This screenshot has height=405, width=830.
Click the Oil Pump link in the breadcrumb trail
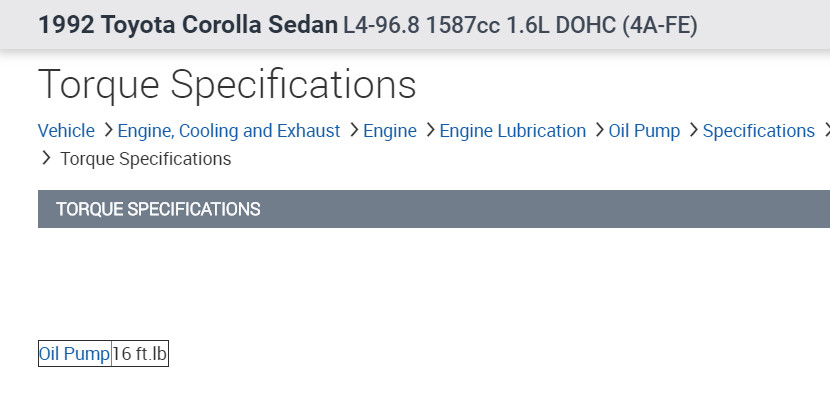point(644,131)
